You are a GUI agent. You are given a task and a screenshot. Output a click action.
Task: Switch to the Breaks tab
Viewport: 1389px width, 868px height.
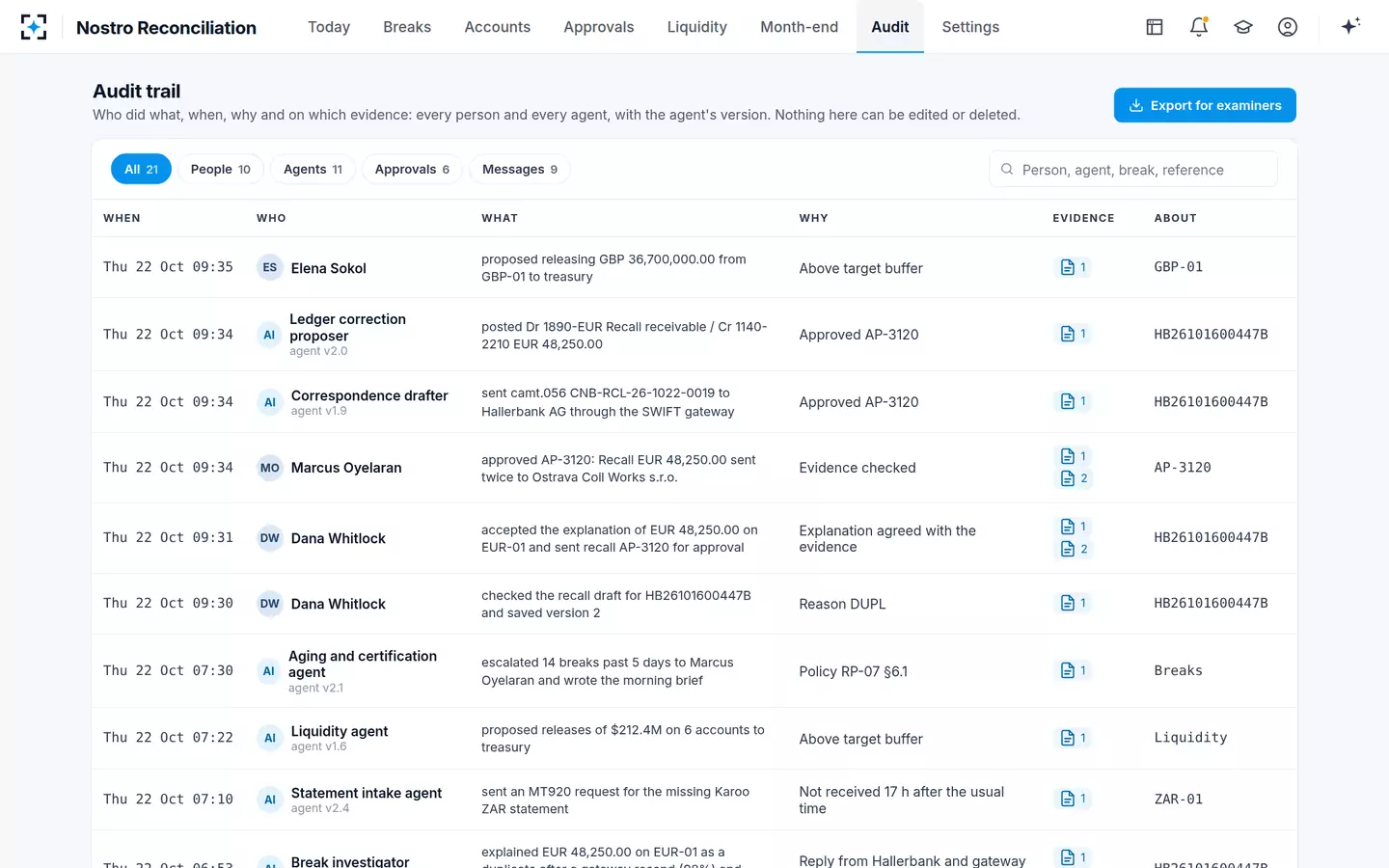tap(407, 27)
